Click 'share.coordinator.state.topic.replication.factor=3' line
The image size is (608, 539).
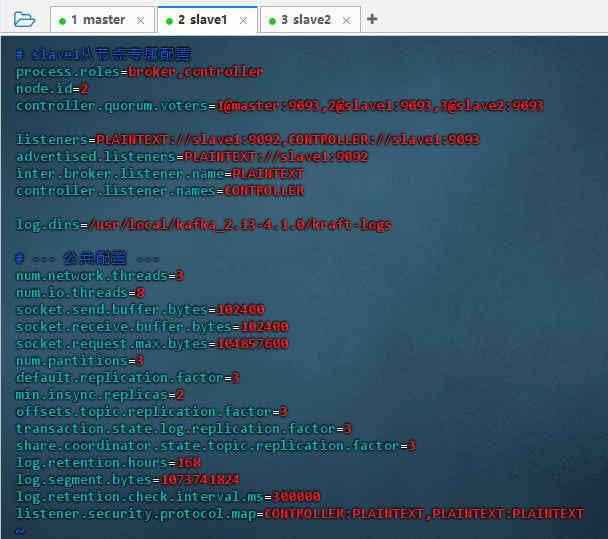(x=216, y=446)
